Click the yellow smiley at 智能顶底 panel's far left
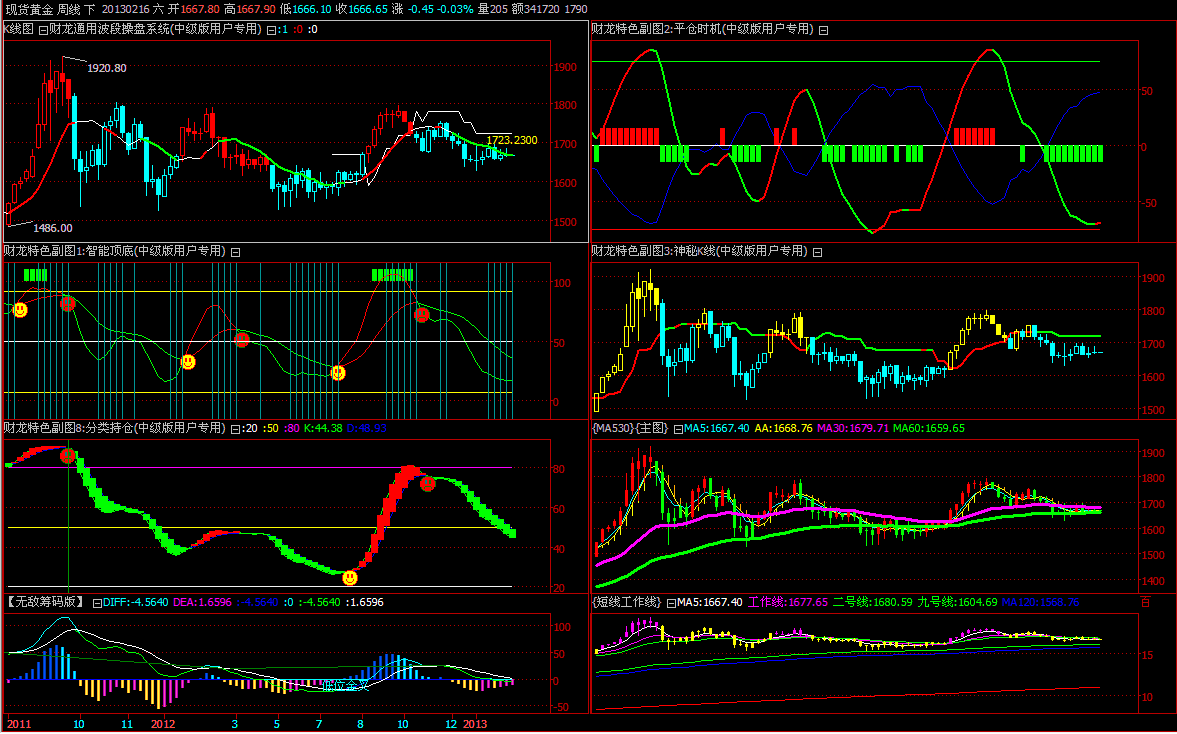The height and width of the screenshot is (734, 1177). (20, 310)
